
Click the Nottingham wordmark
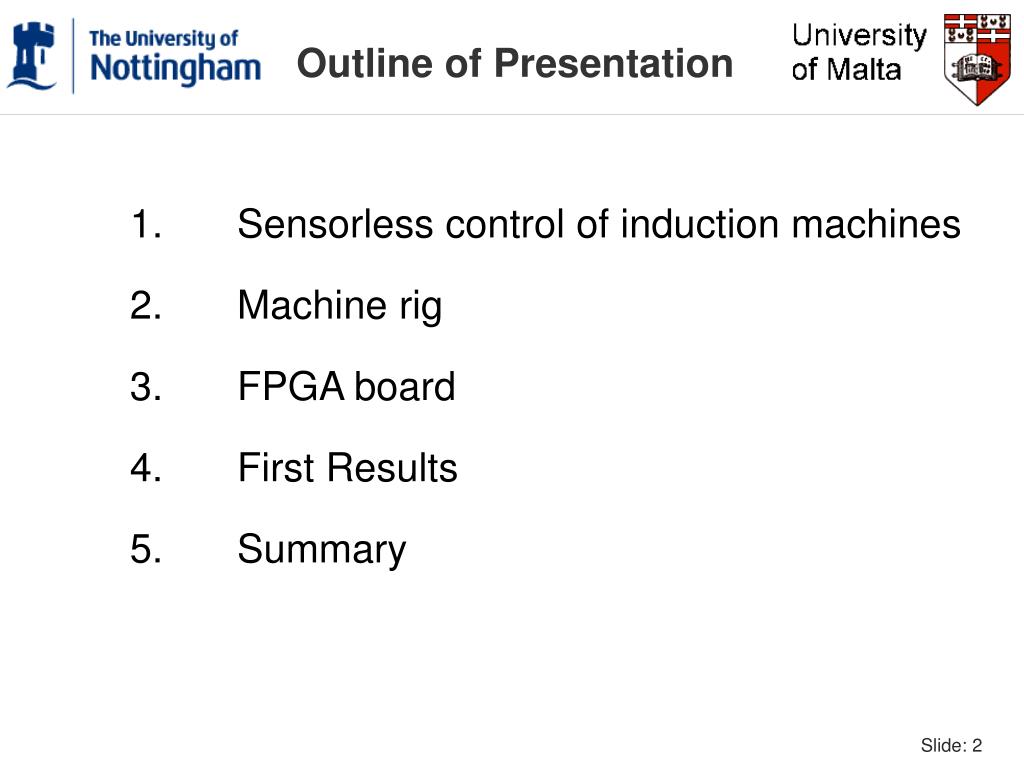click(175, 69)
